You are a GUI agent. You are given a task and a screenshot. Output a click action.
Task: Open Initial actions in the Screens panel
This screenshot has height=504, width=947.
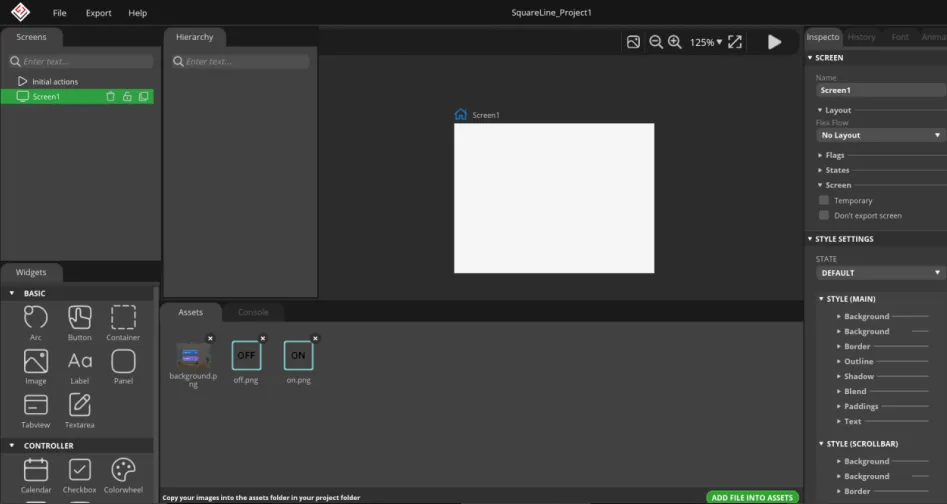(x=54, y=82)
